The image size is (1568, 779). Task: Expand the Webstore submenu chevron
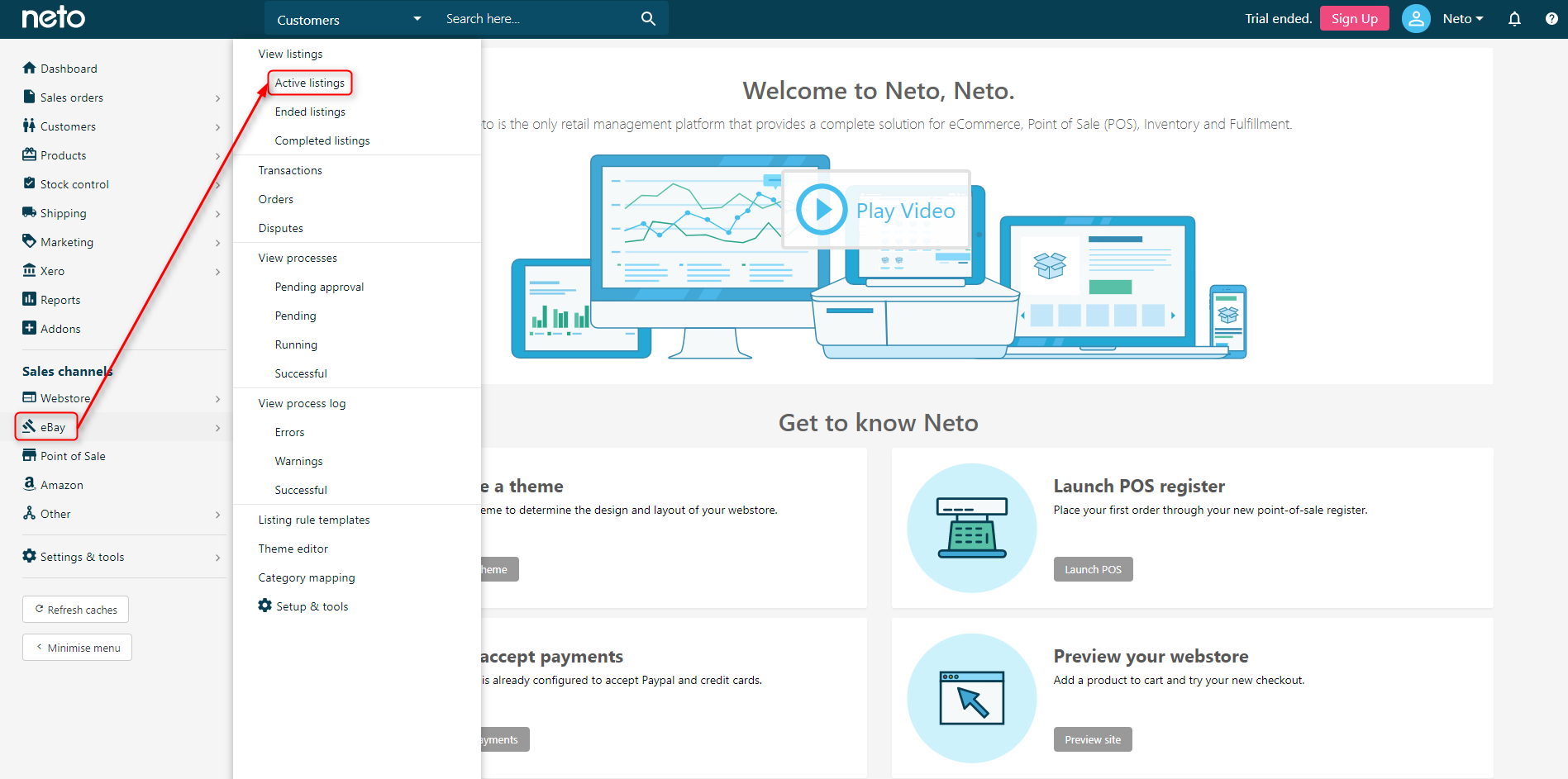217,399
